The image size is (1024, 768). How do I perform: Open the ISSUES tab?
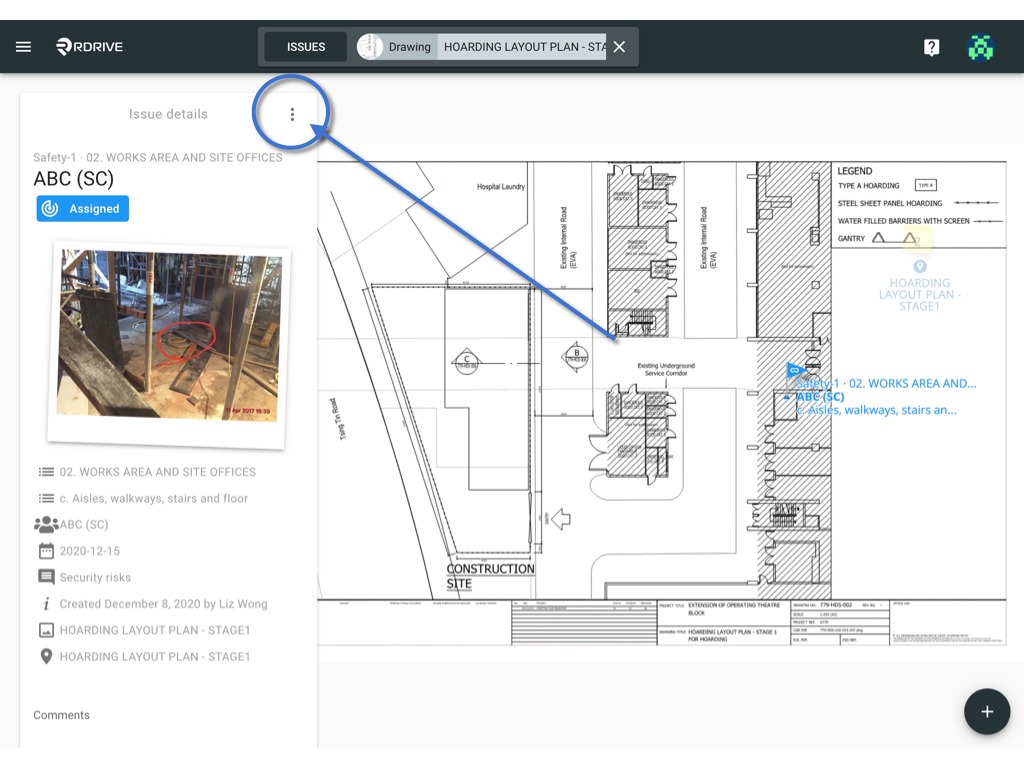[x=306, y=47]
